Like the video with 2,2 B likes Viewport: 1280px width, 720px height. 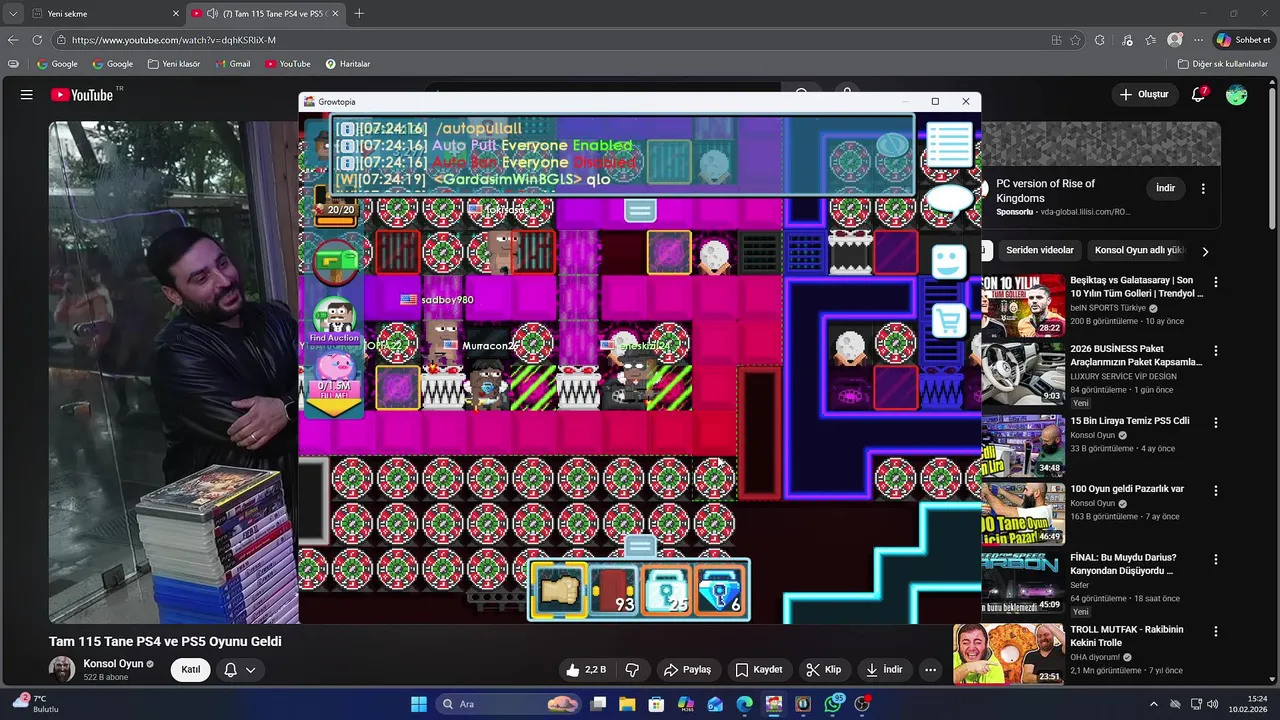tap(586, 669)
